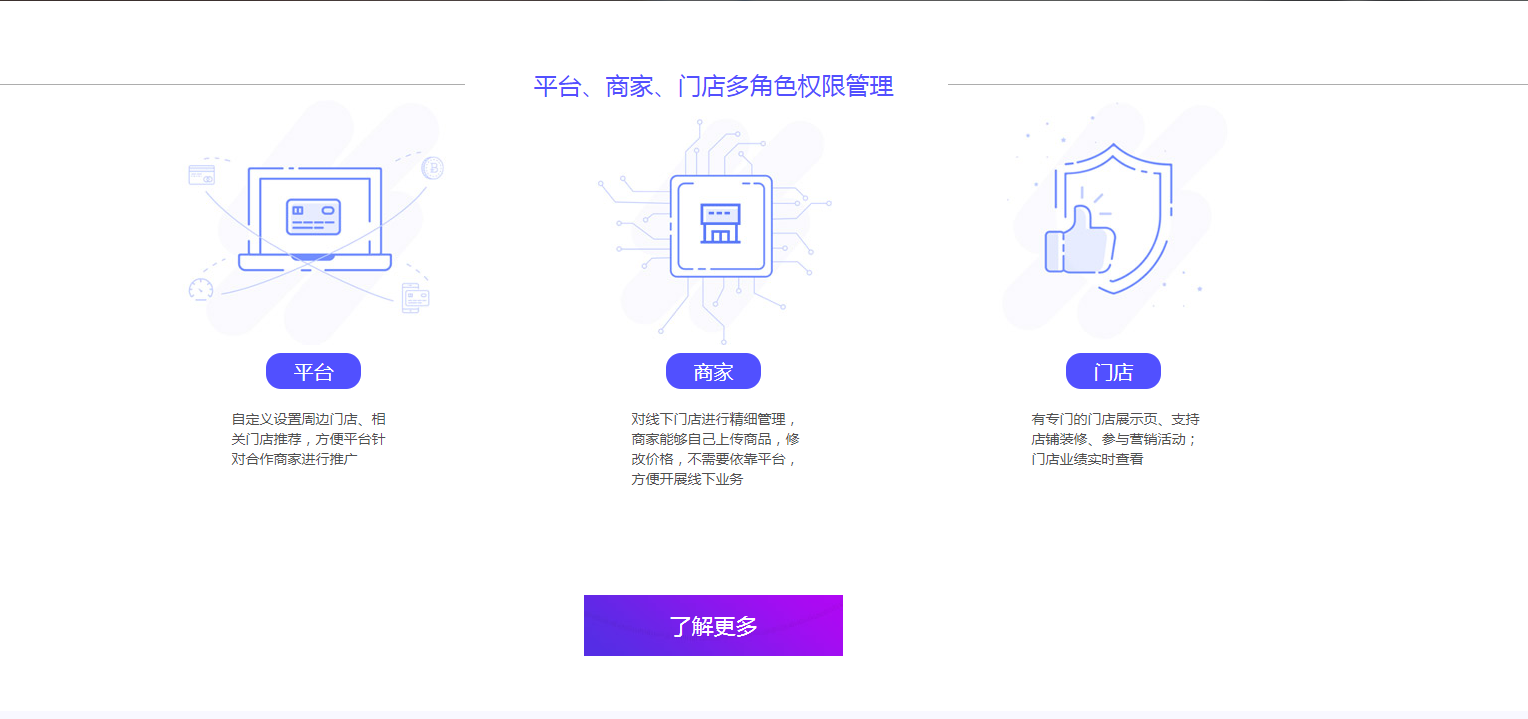Viewport: 1528px width, 719px height.
Task: Click the divider line left of heading
Action: click(x=232, y=85)
